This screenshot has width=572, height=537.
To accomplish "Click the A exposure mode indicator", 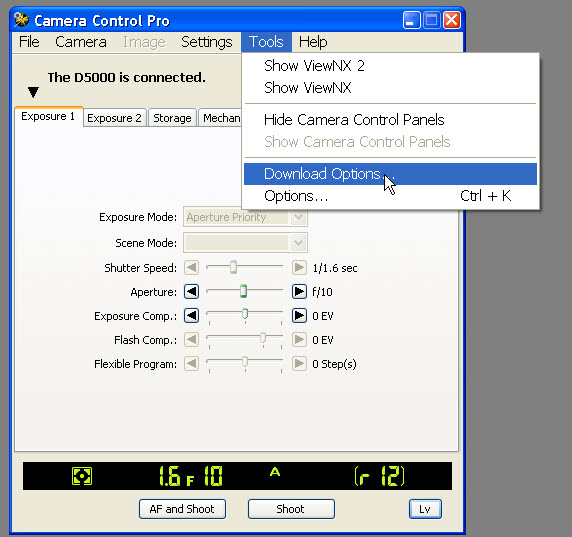I will coord(275,472).
